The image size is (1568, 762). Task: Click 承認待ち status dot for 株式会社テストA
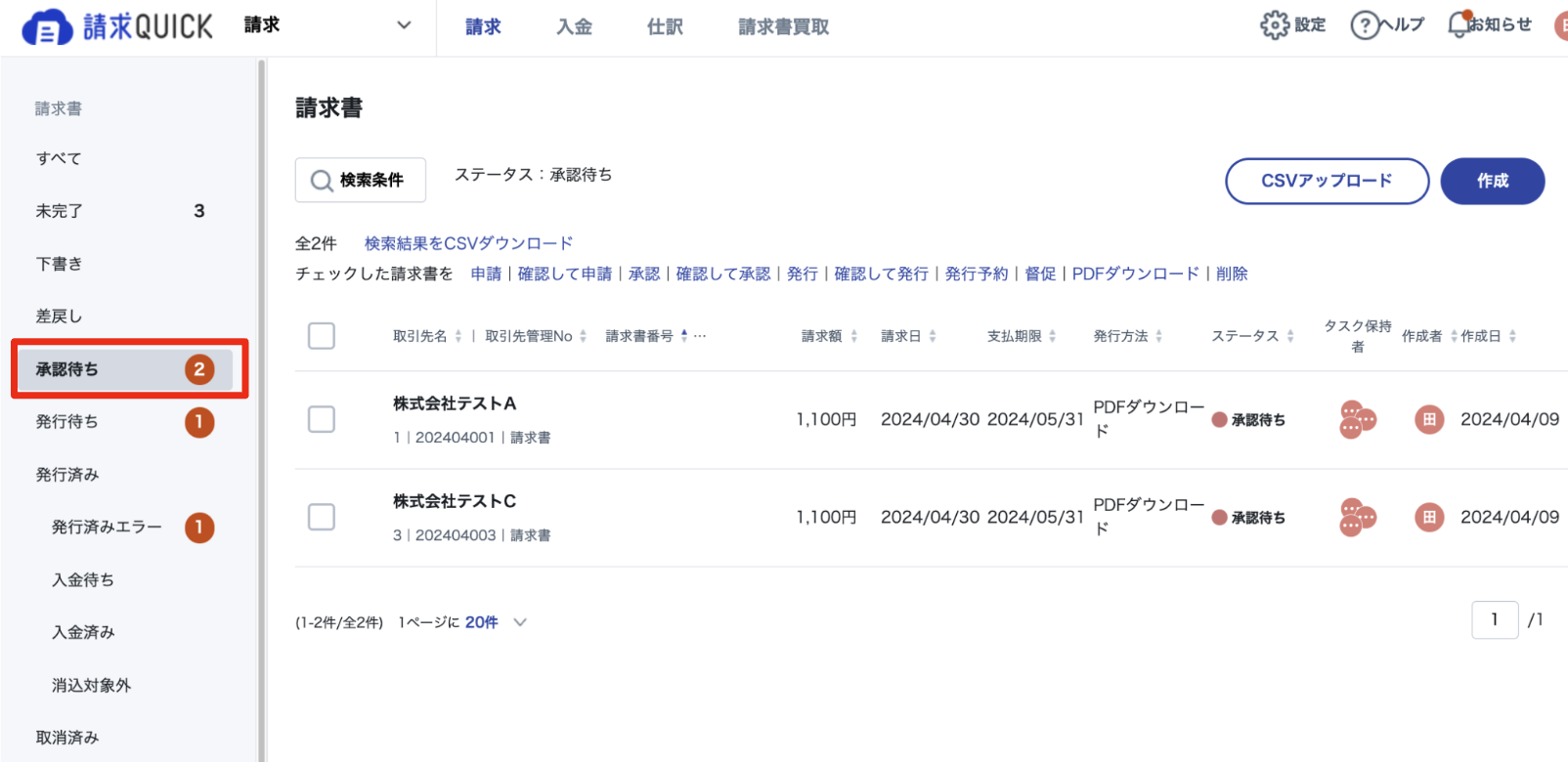(x=1219, y=420)
